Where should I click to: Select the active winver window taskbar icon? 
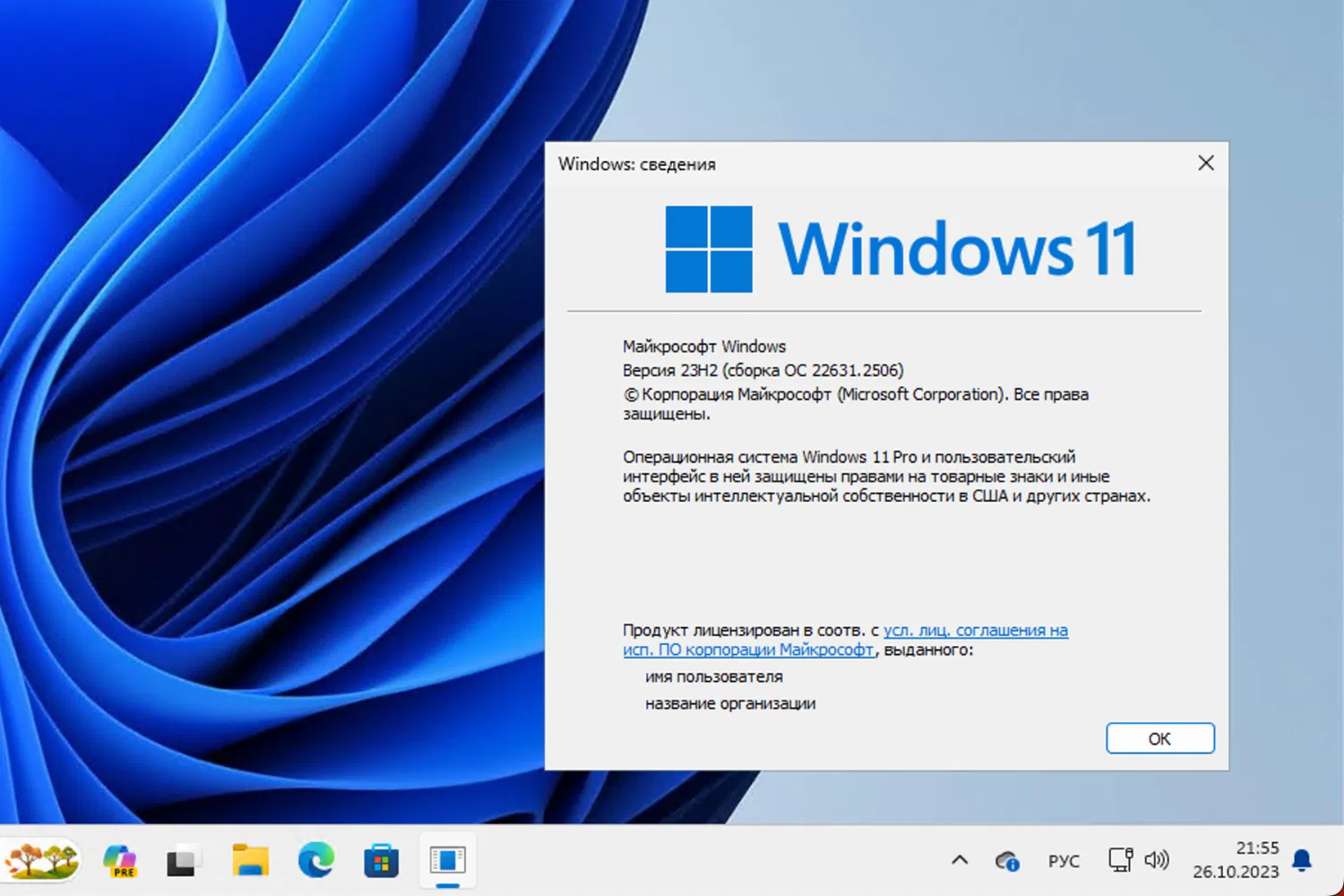(447, 860)
